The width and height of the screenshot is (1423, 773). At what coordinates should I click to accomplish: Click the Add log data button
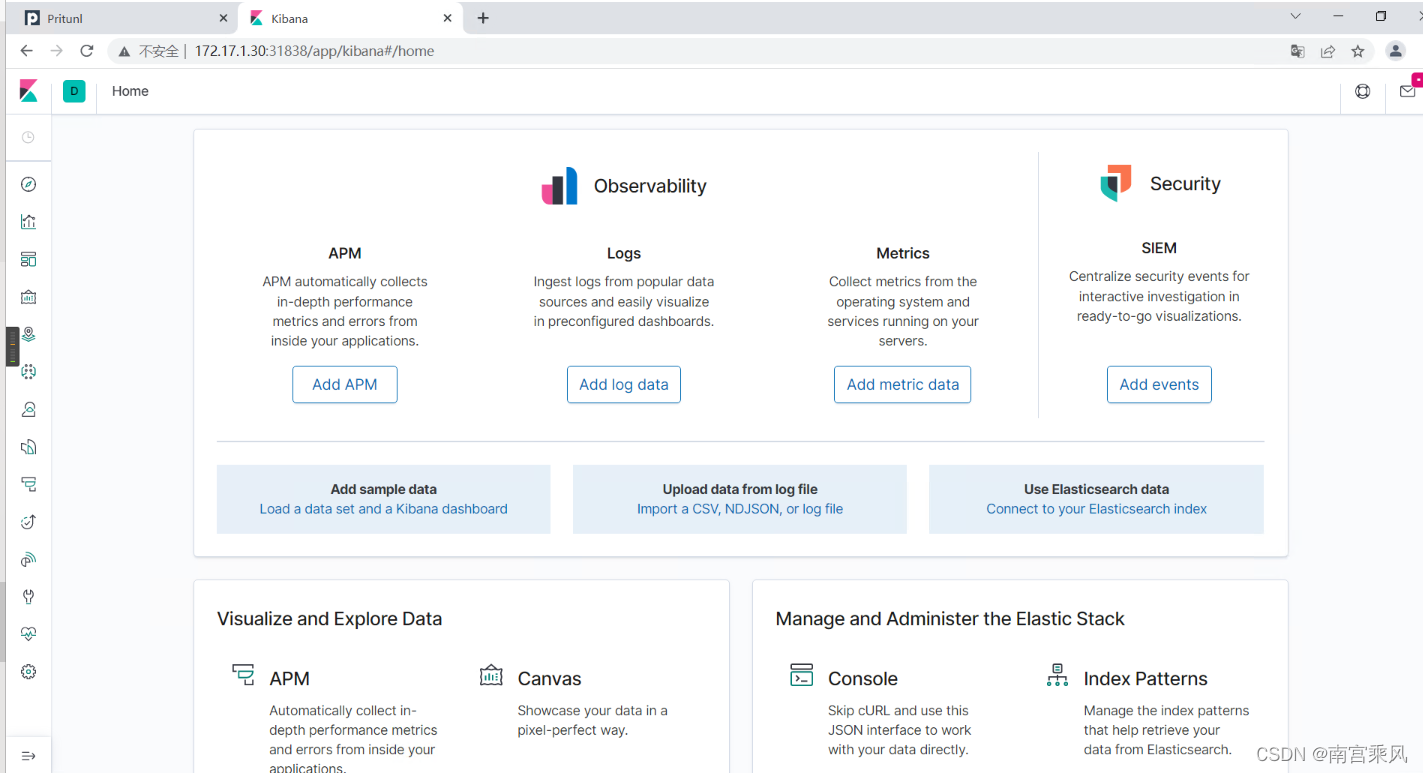click(x=624, y=385)
